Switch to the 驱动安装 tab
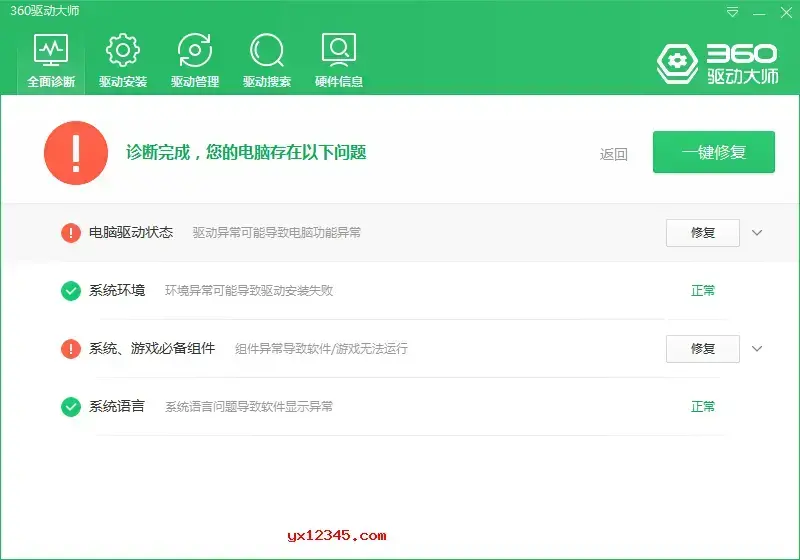800x560 pixels. click(x=123, y=60)
